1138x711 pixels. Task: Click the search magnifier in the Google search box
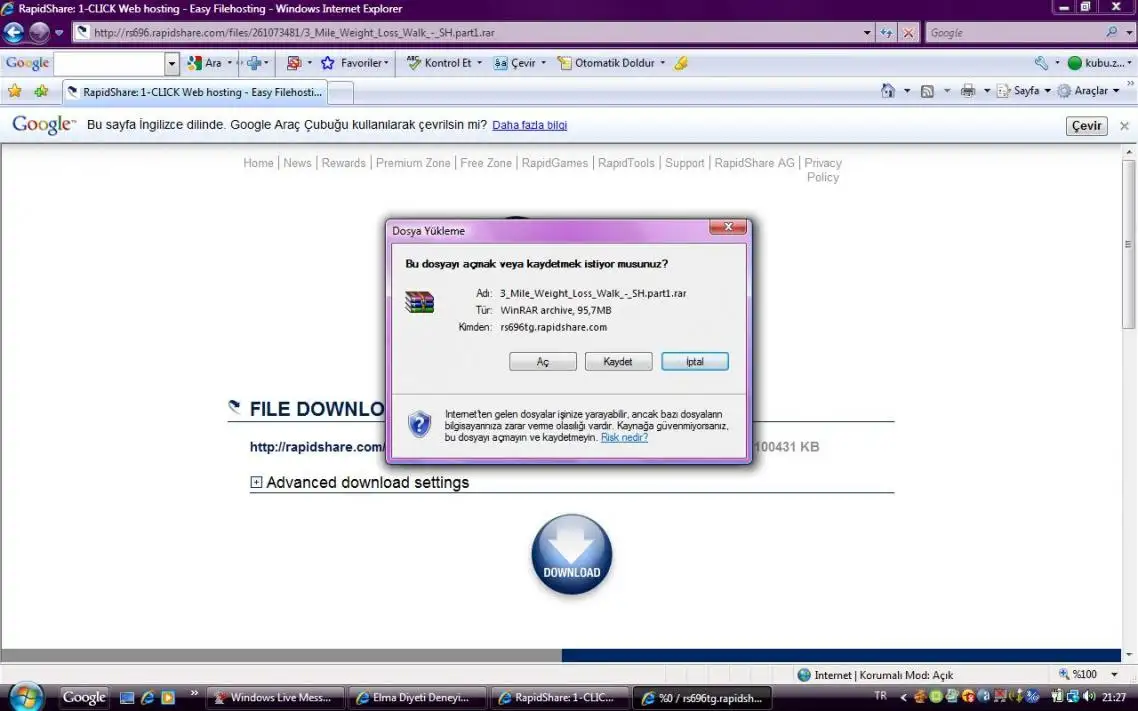1111,33
